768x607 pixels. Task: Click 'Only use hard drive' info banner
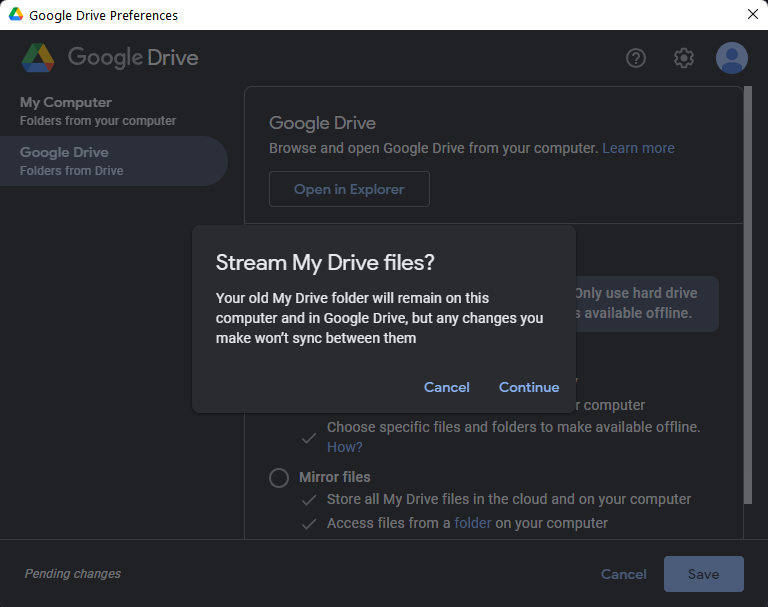pyautogui.click(x=647, y=303)
